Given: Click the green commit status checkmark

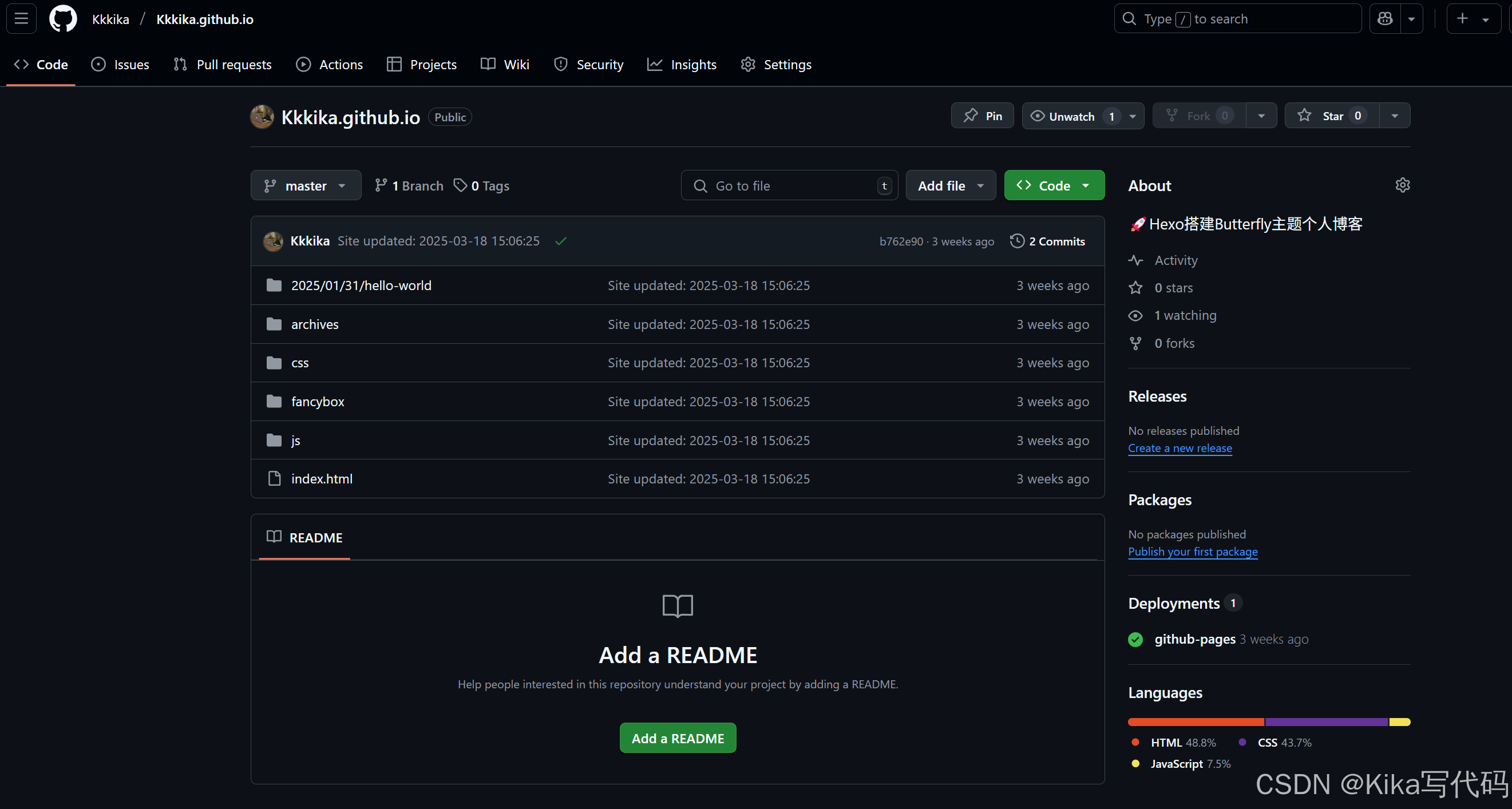Looking at the screenshot, I should tap(560, 241).
